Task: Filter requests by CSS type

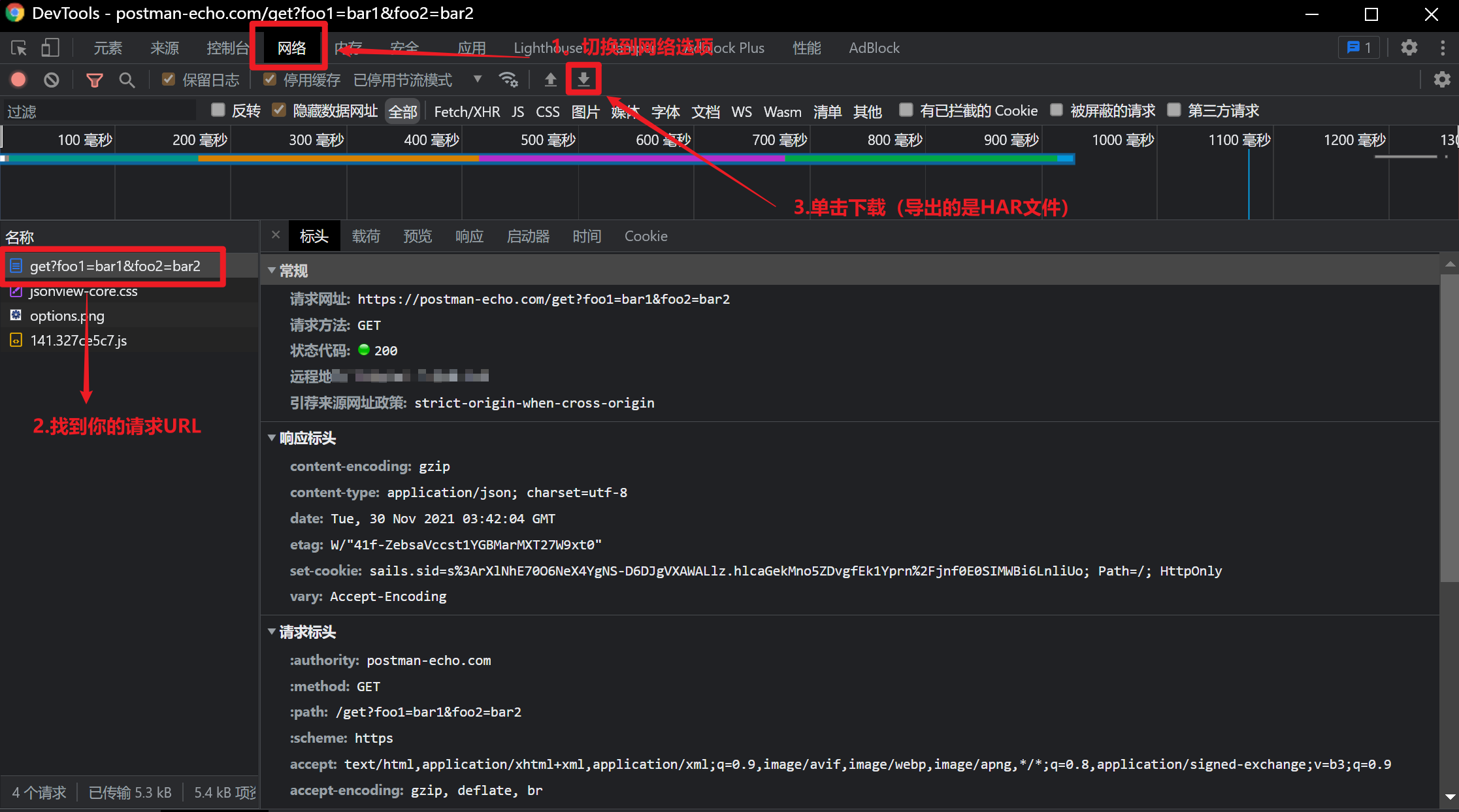Action: click(548, 111)
